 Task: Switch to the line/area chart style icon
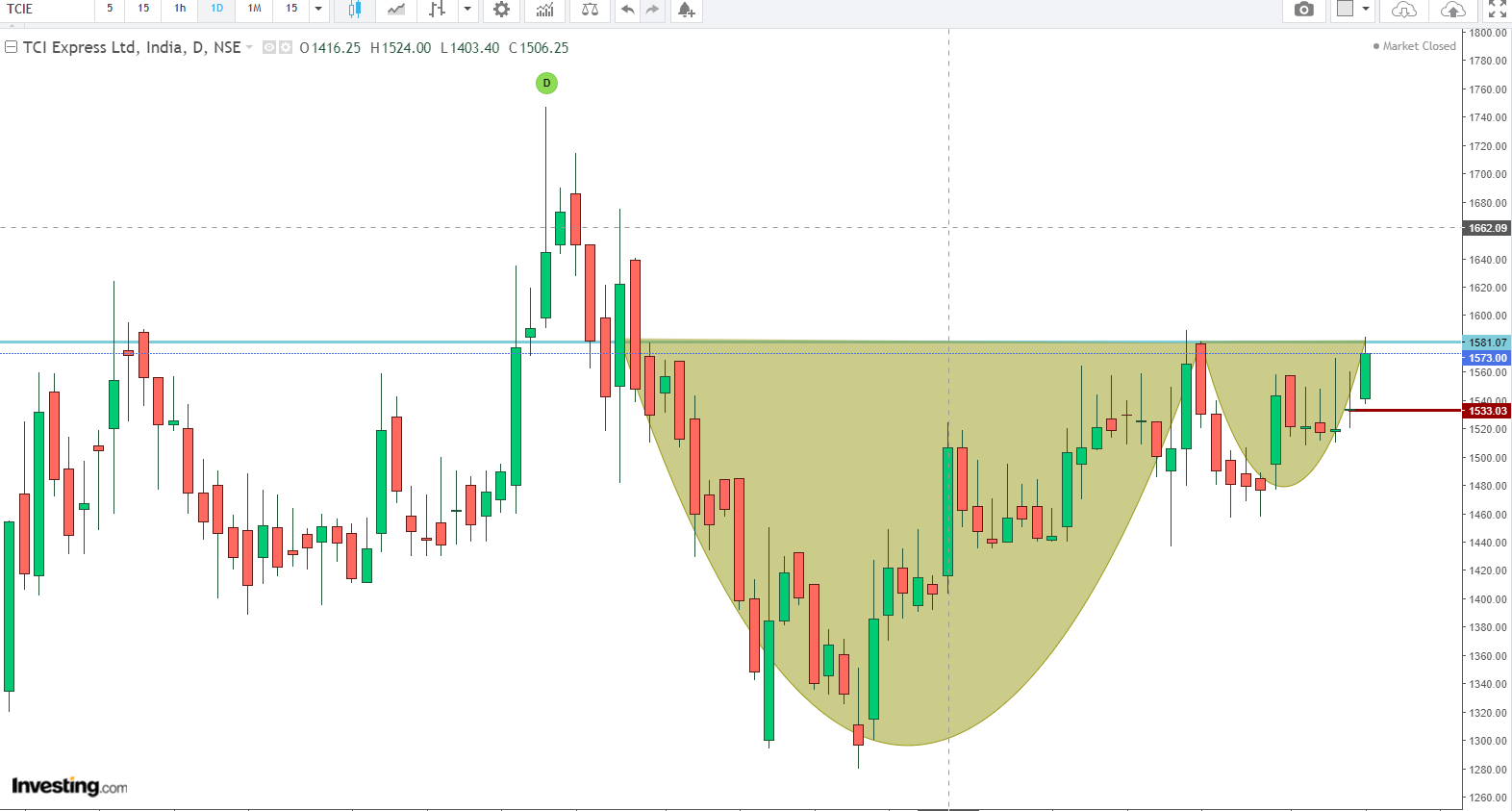point(396,10)
